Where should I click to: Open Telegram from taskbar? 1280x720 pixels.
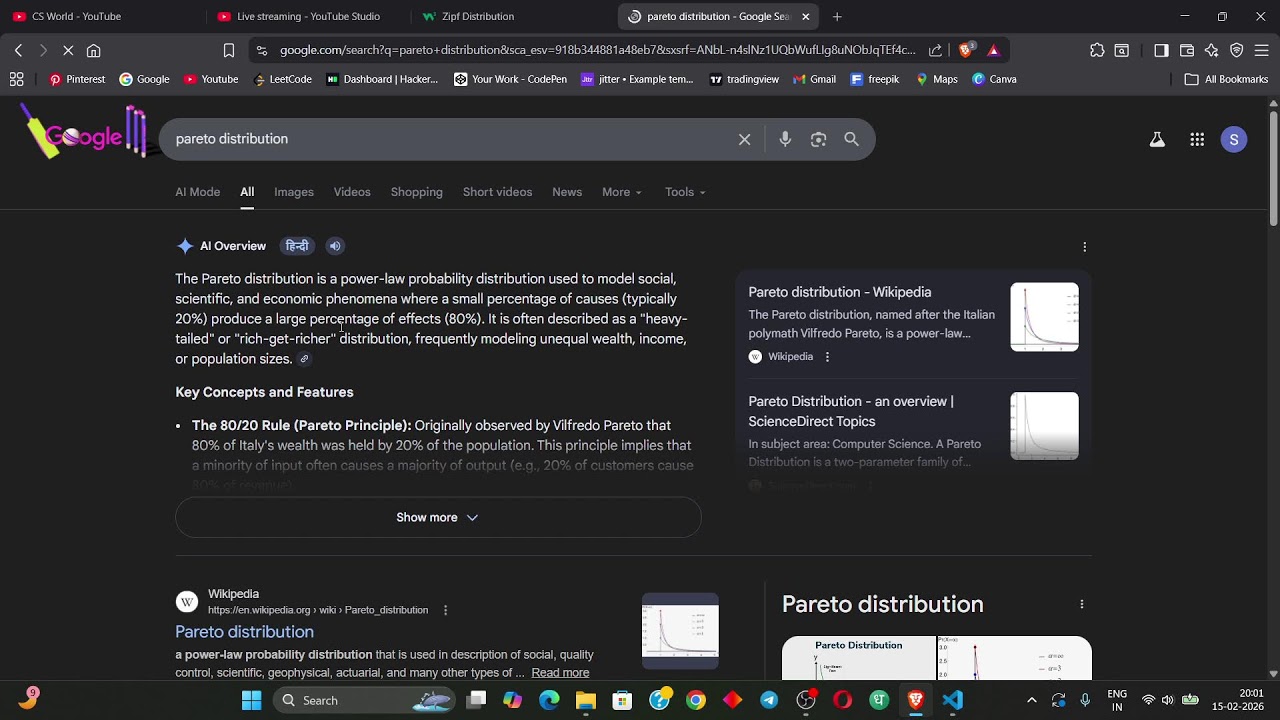(x=769, y=700)
